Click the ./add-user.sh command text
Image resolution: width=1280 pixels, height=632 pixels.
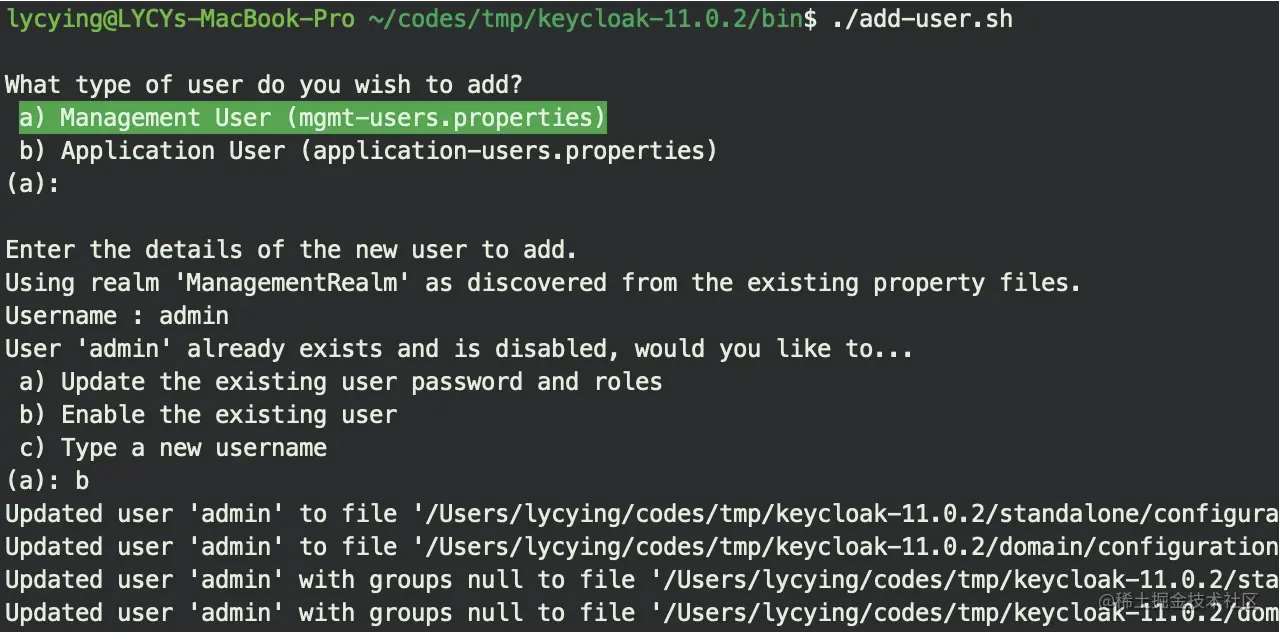[x=922, y=19]
